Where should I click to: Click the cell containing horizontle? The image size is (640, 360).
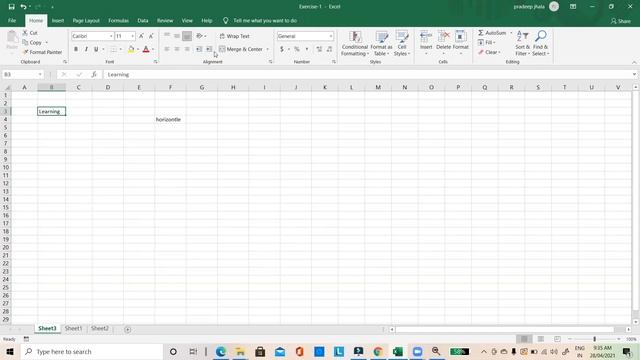pyautogui.click(x=171, y=120)
